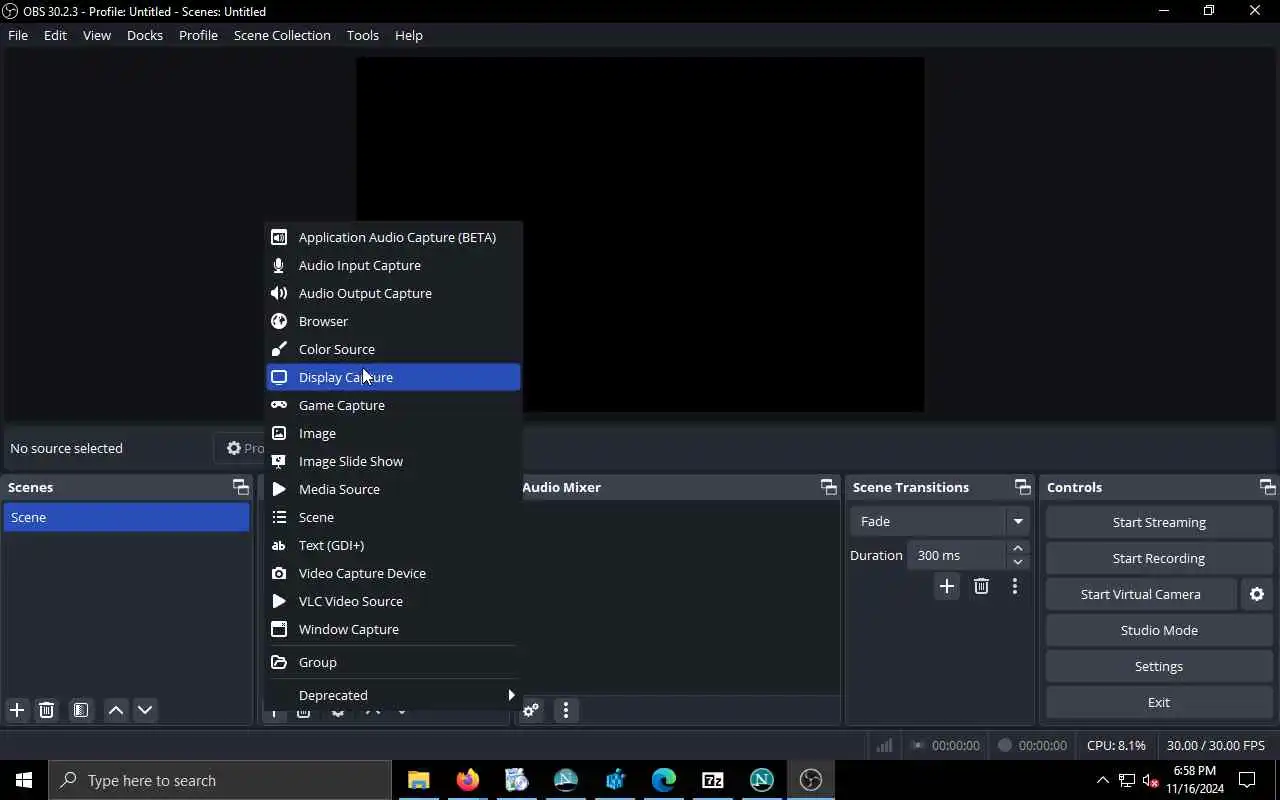Create a Group from the source menu
This screenshot has height=800, width=1280.
pos(393,662)
